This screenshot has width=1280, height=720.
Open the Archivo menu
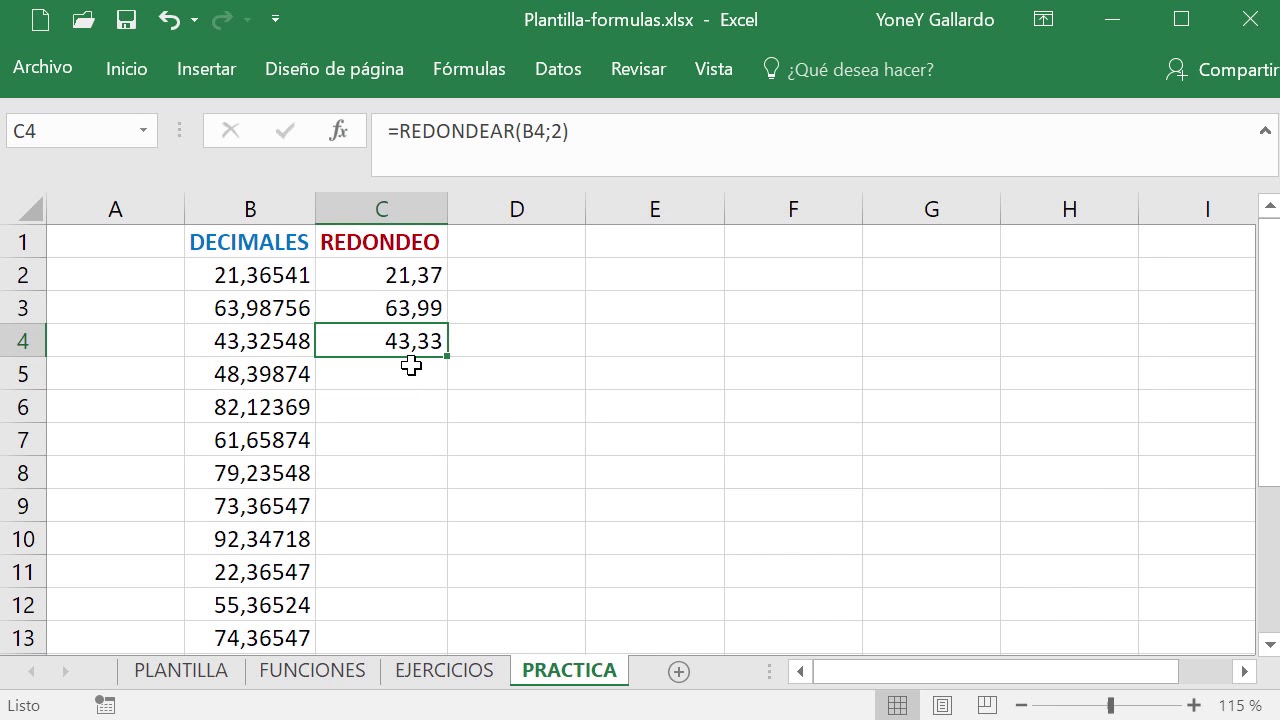pyautogui.click(x=43, y=68)
